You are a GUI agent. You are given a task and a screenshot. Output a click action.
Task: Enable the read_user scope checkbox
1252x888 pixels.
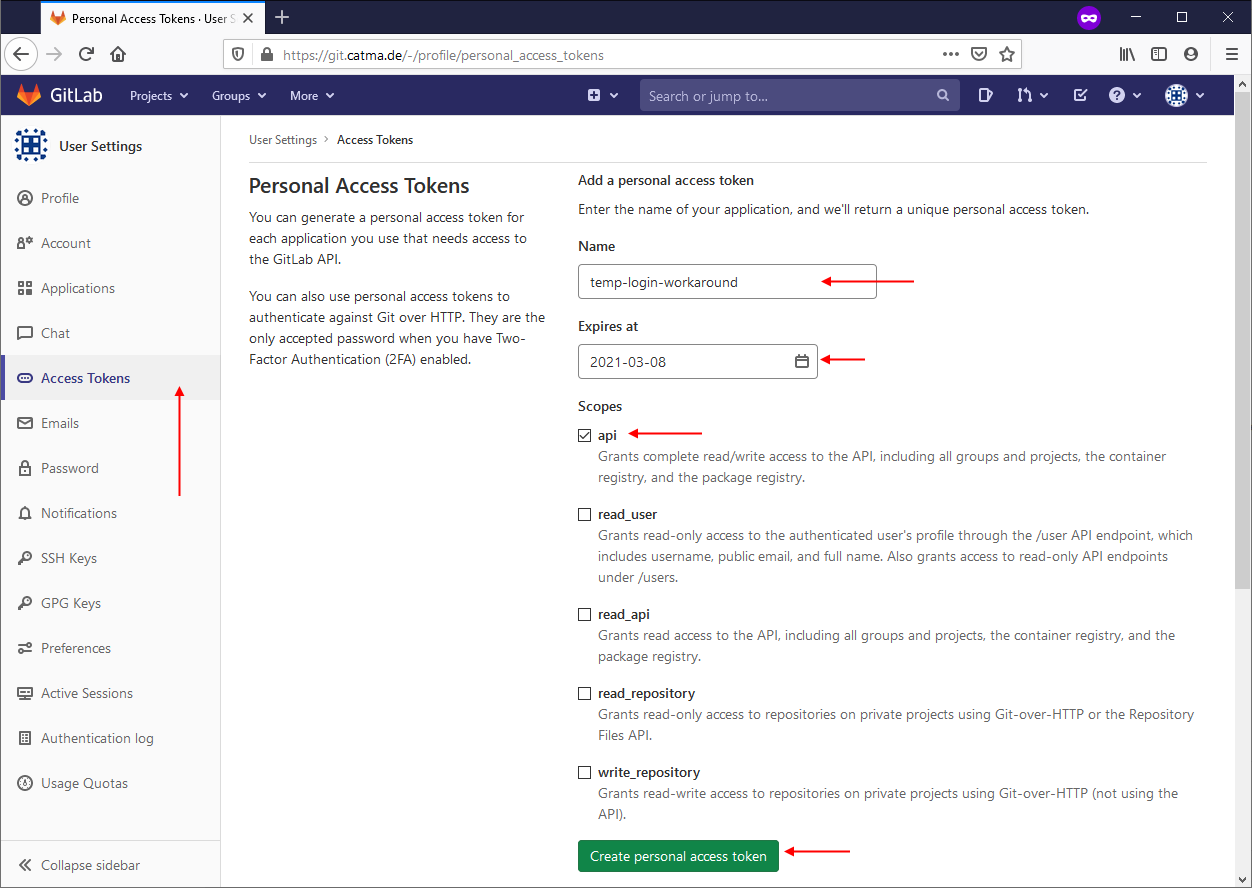coord(584,515)
